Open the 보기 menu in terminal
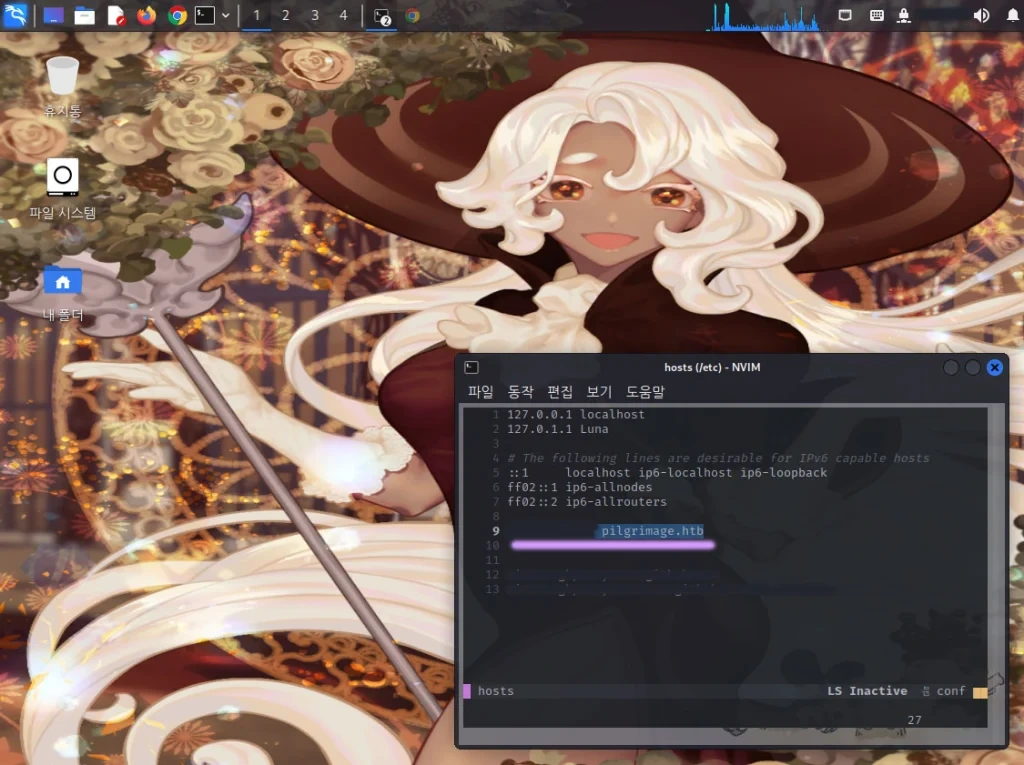 (599, 391)
